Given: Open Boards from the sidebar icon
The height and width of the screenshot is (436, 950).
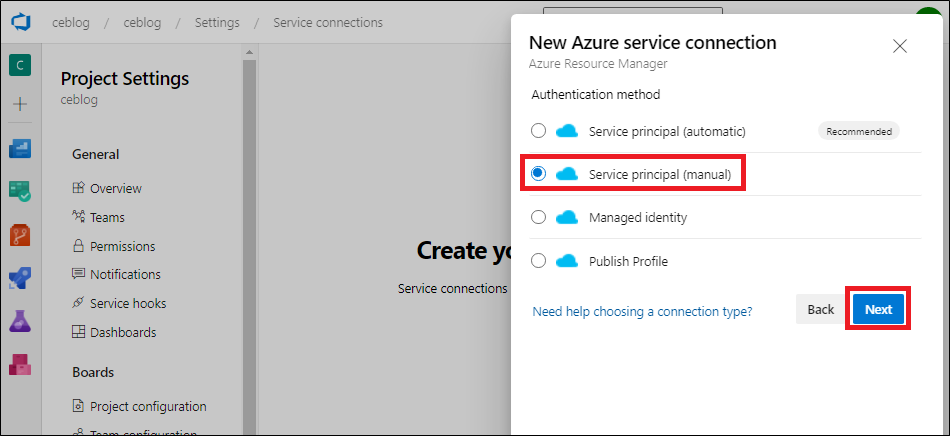Looking at the screenshot, I should 20,148.
